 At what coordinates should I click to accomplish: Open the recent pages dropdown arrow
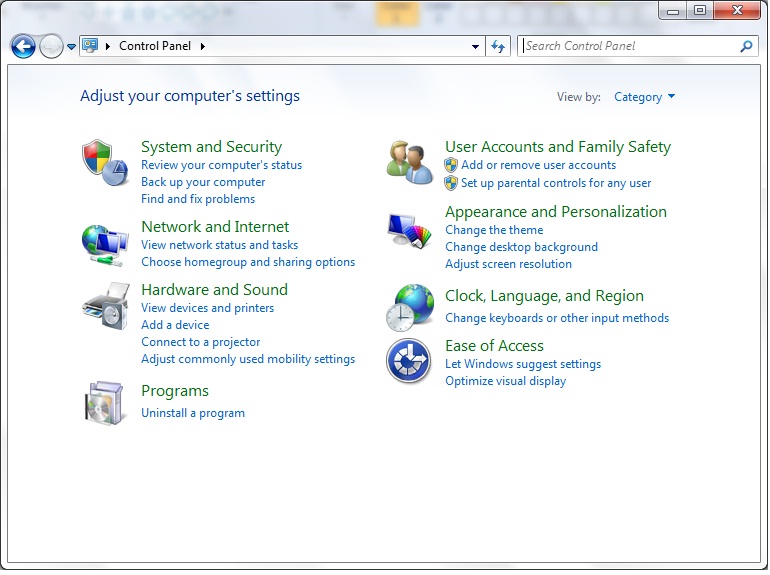point(71,47)
